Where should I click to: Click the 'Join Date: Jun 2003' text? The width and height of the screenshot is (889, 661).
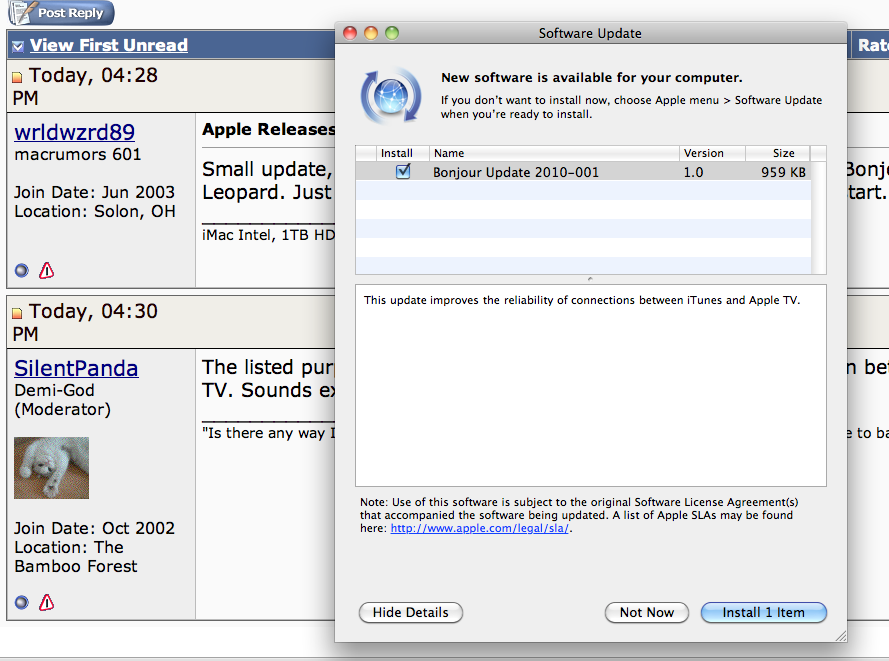coord(94,192)
